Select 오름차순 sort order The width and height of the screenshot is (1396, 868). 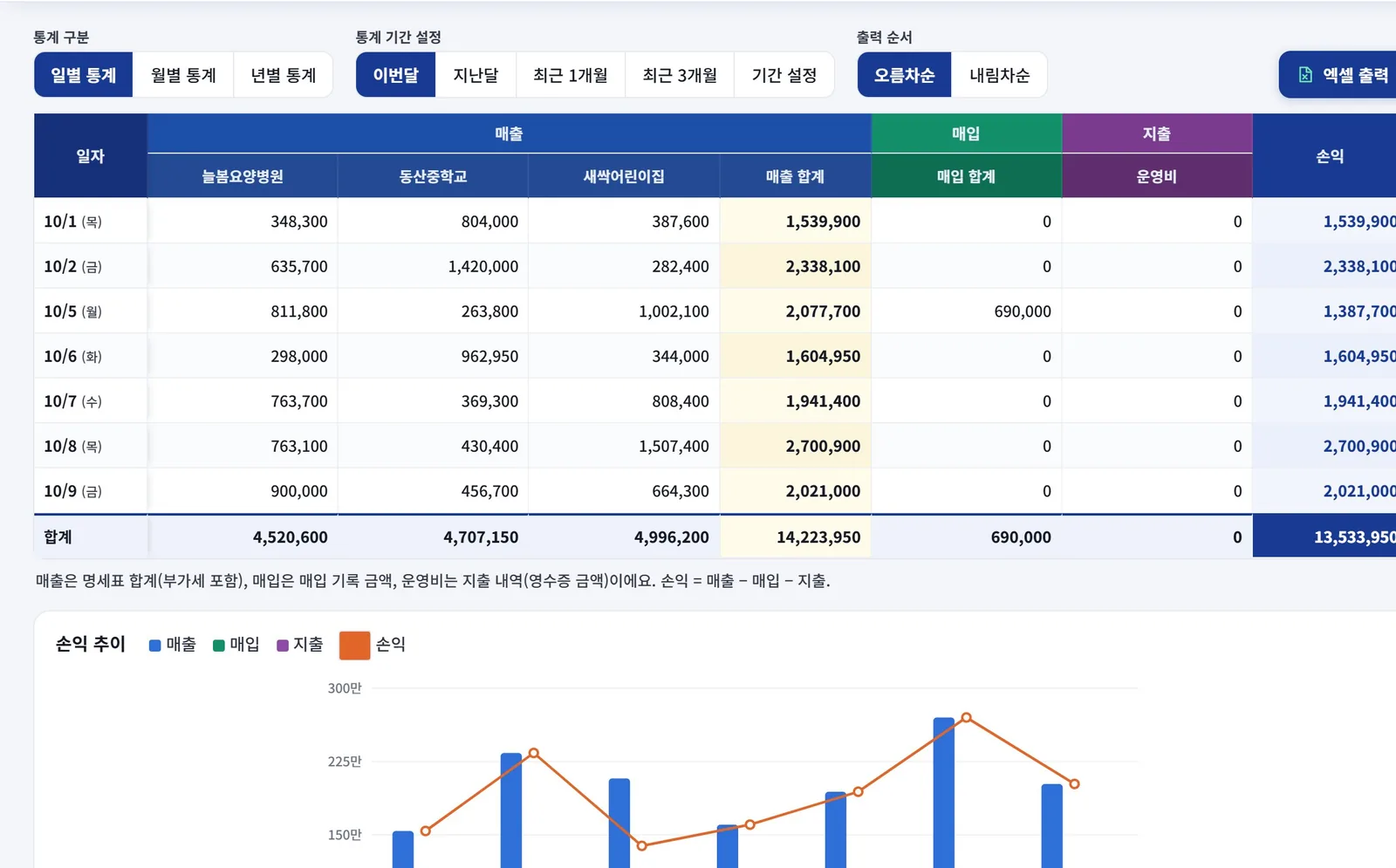(x=904, y=75)
